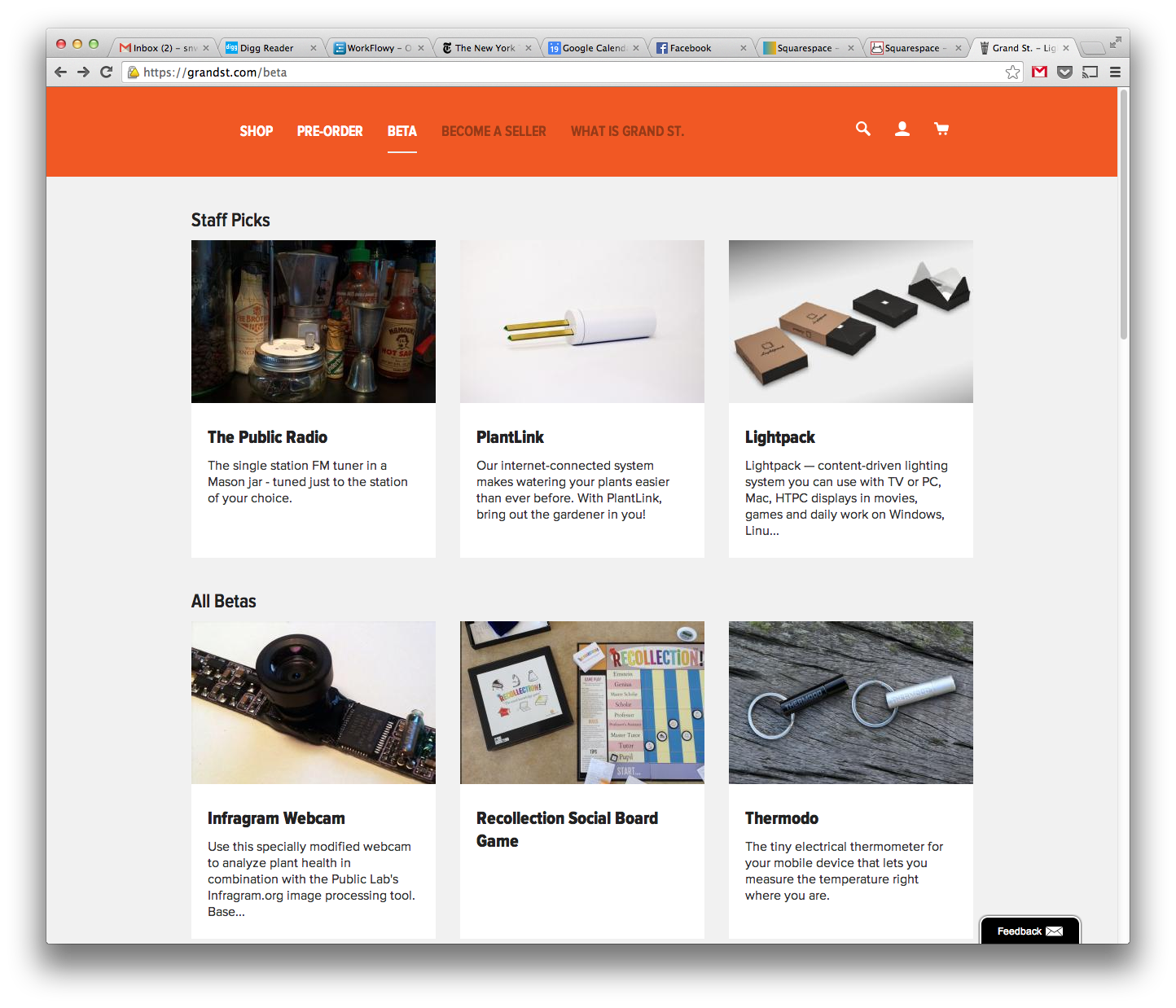Close the Digg Reader tab
The width and height of the screenshot is (1176, 1008).
tap(314, 48)
